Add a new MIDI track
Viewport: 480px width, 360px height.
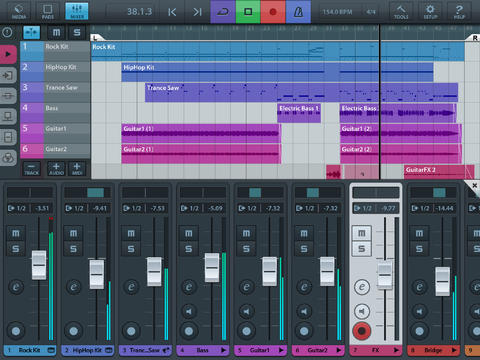(77, 169)
